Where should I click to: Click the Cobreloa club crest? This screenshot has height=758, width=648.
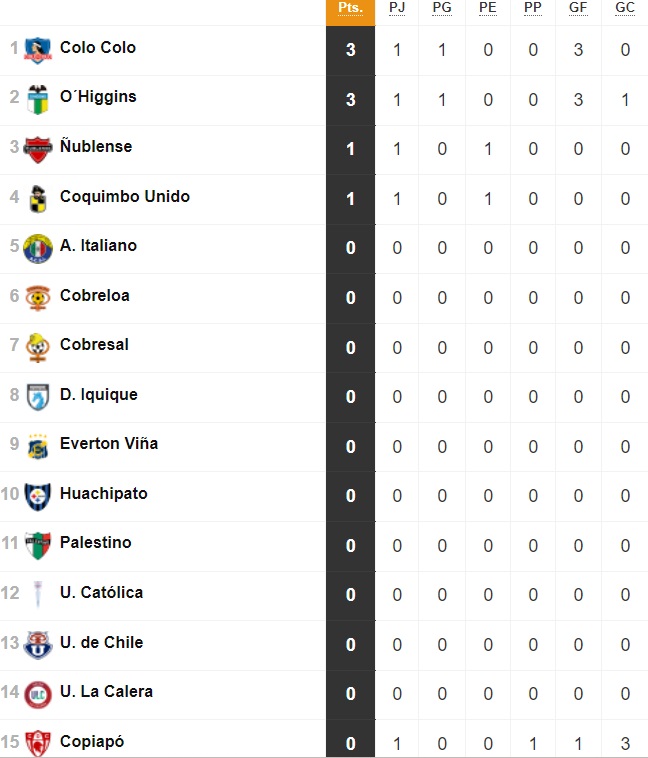(38, 297)
